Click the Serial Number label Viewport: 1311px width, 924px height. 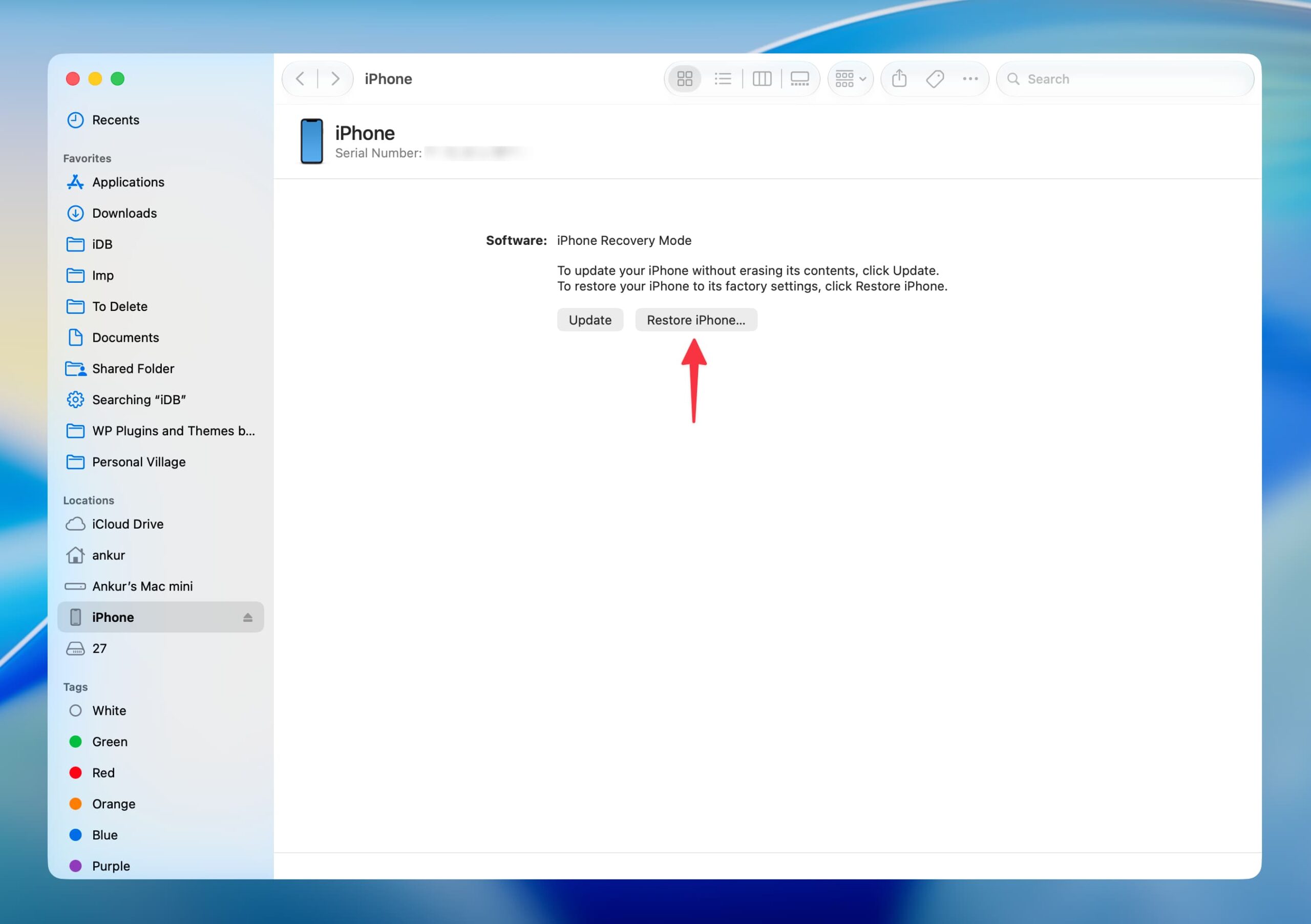[378, 153]
